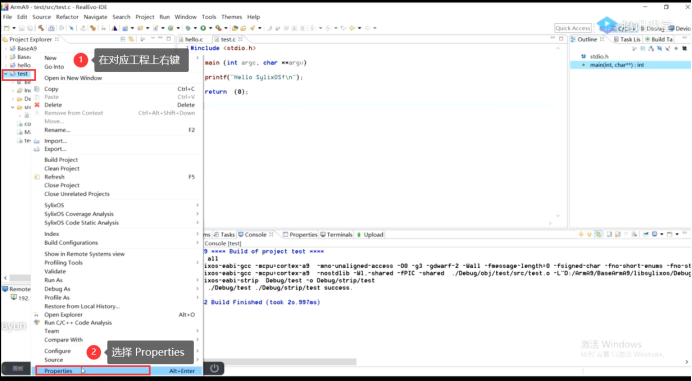Screen dimensions: 692x381
Task: Click the Quick Access search field
Action: point(573,28)
